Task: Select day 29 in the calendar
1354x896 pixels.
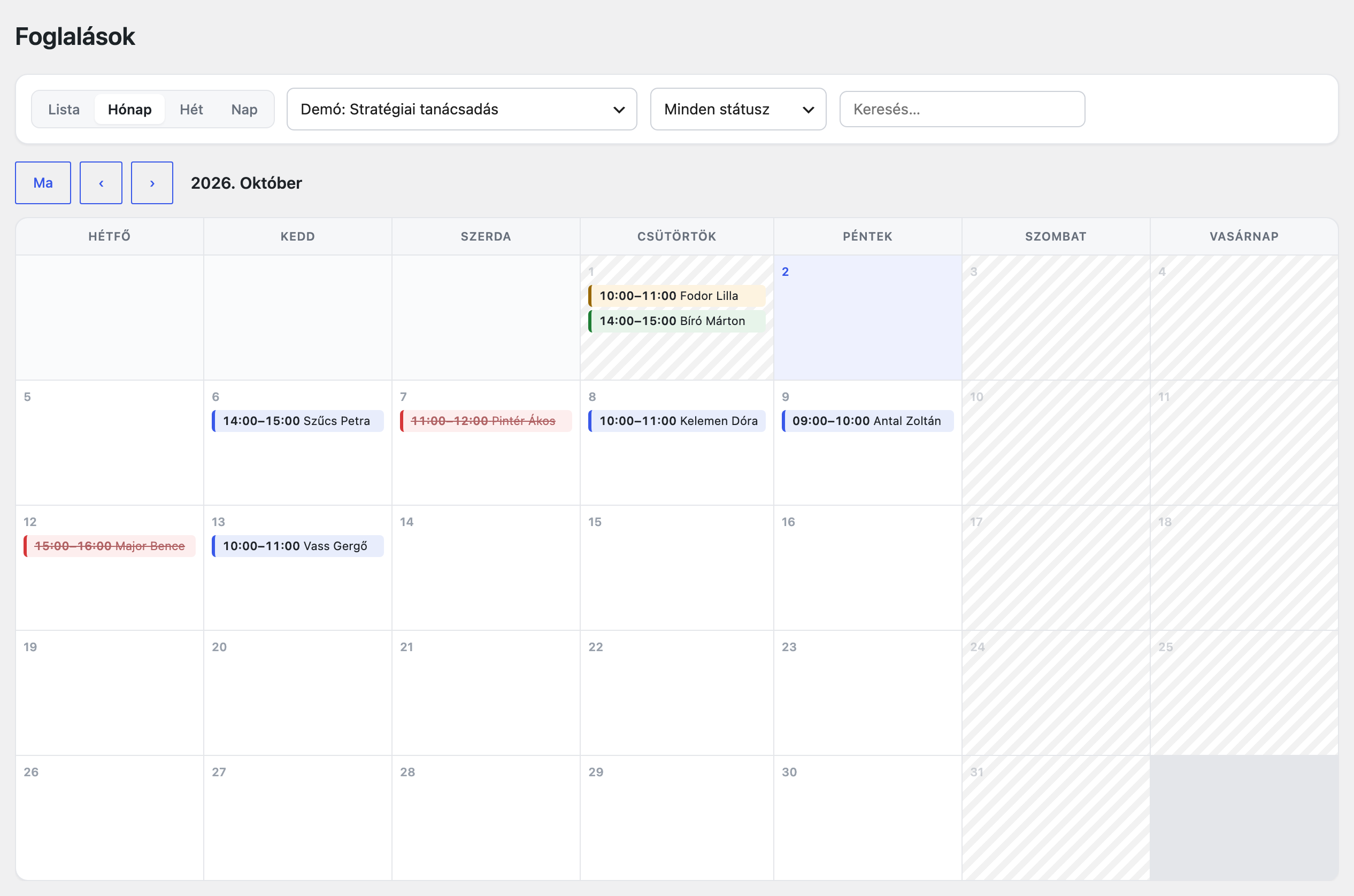Action: click(x=676, y=818)
